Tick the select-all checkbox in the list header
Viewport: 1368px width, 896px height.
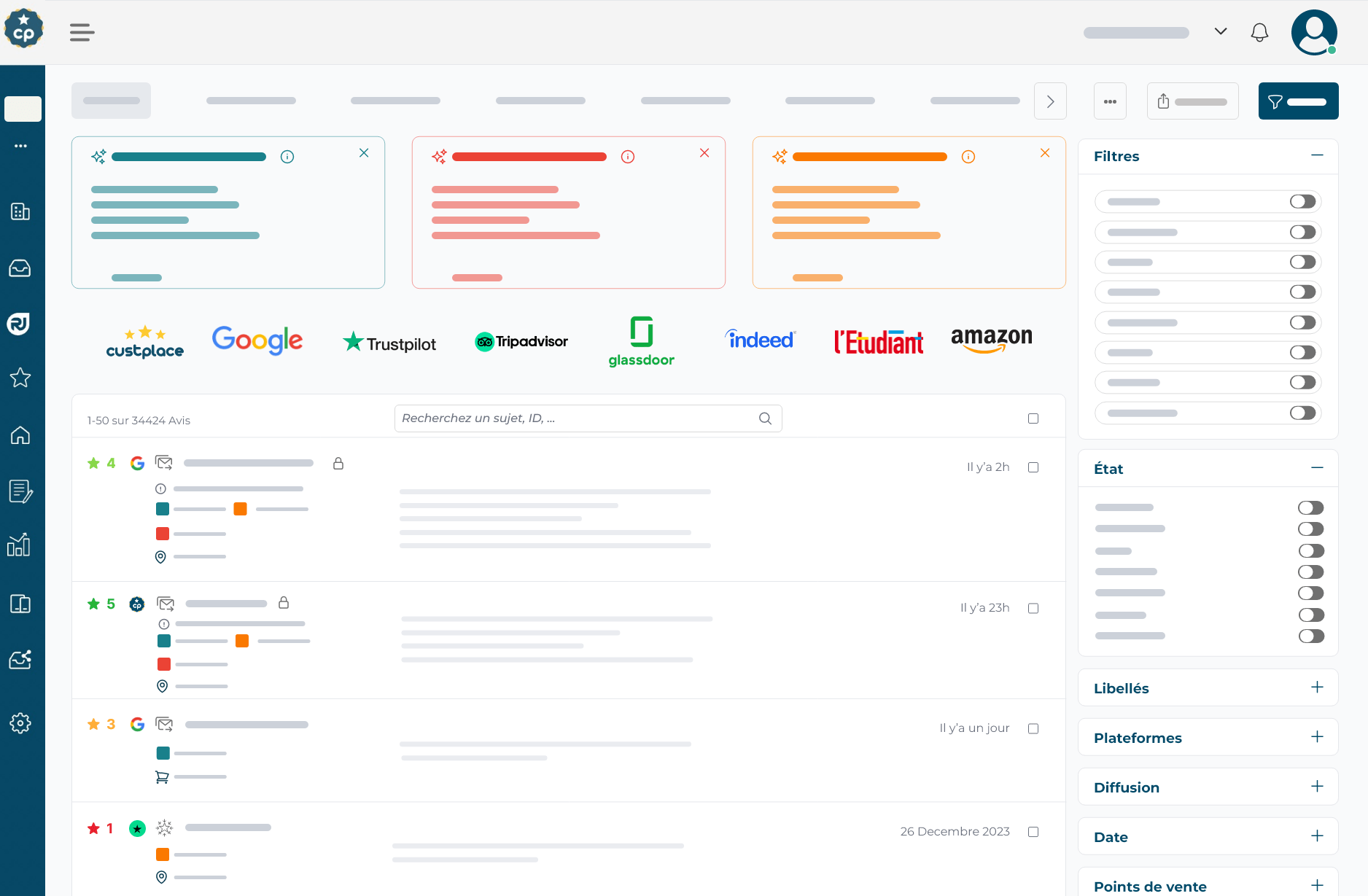coord(1033,418)
